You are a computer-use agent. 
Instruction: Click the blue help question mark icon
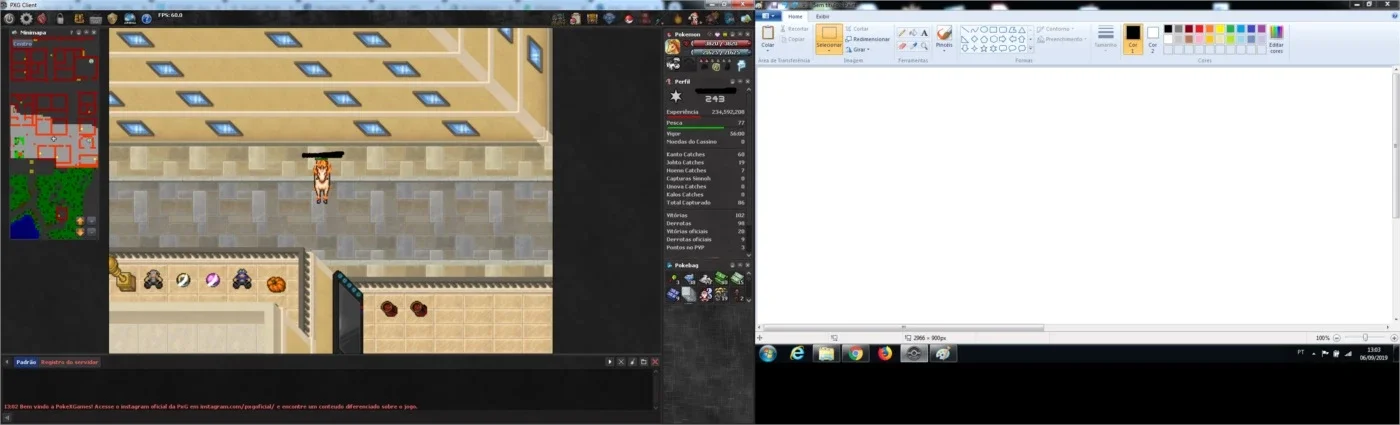(146, 18)
